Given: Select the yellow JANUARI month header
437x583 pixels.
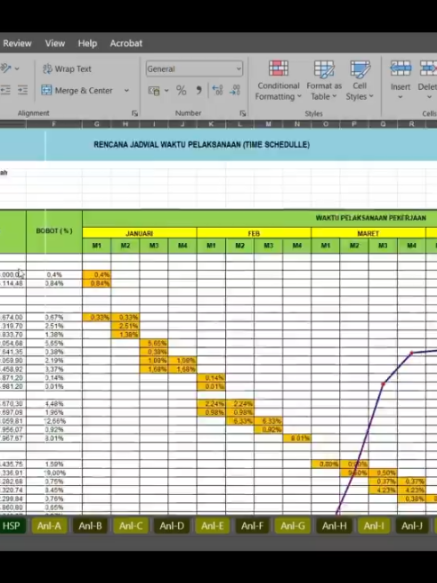Looking at the screenshot, I should 139,233.
